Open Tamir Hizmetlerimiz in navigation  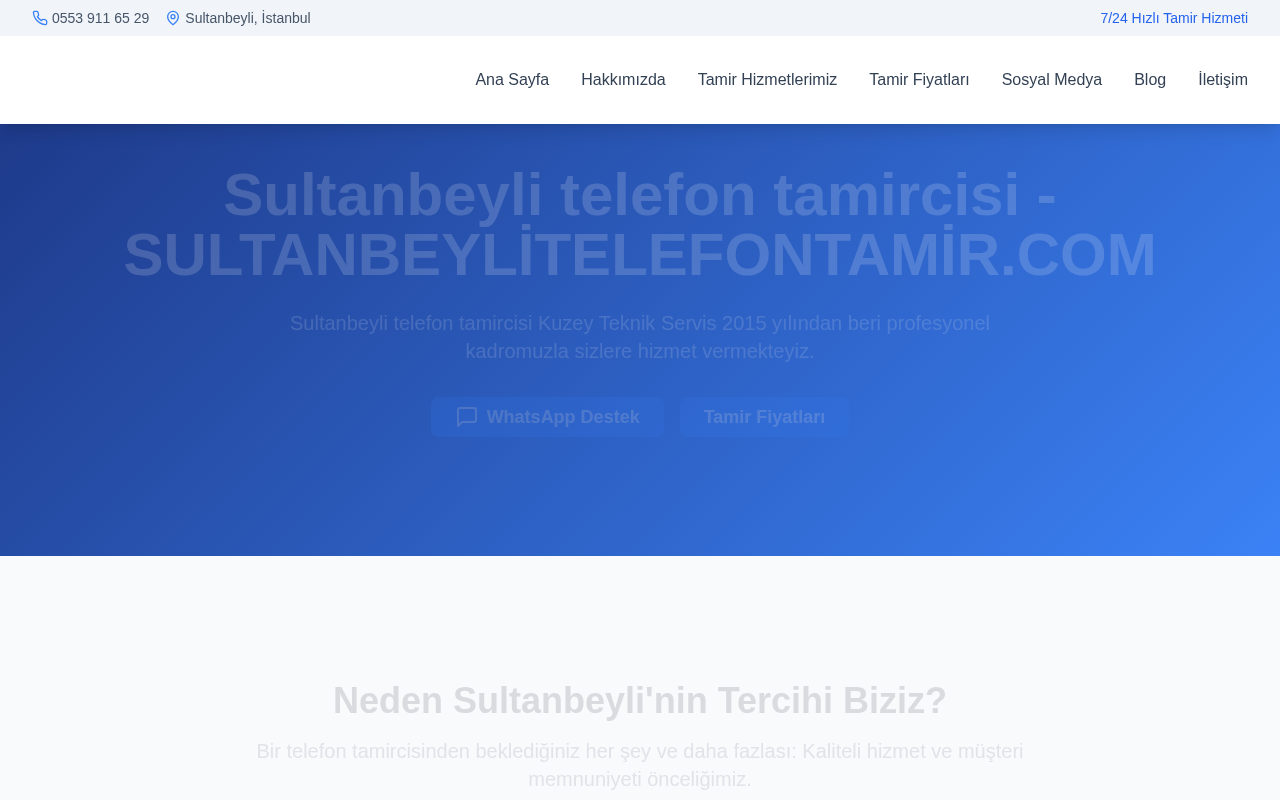point(767,80)
